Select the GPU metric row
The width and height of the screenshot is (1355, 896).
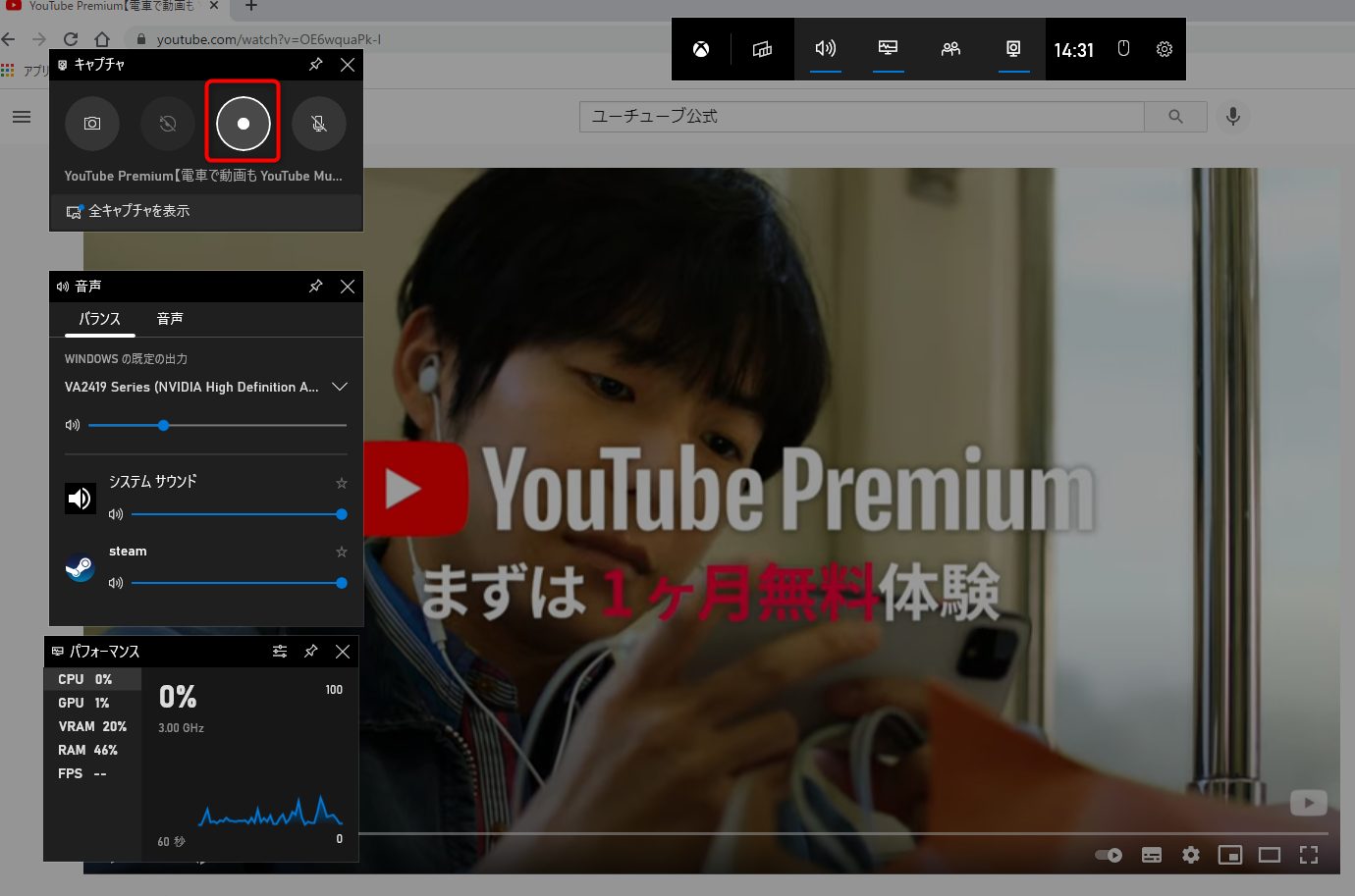(x=93, y=703)
